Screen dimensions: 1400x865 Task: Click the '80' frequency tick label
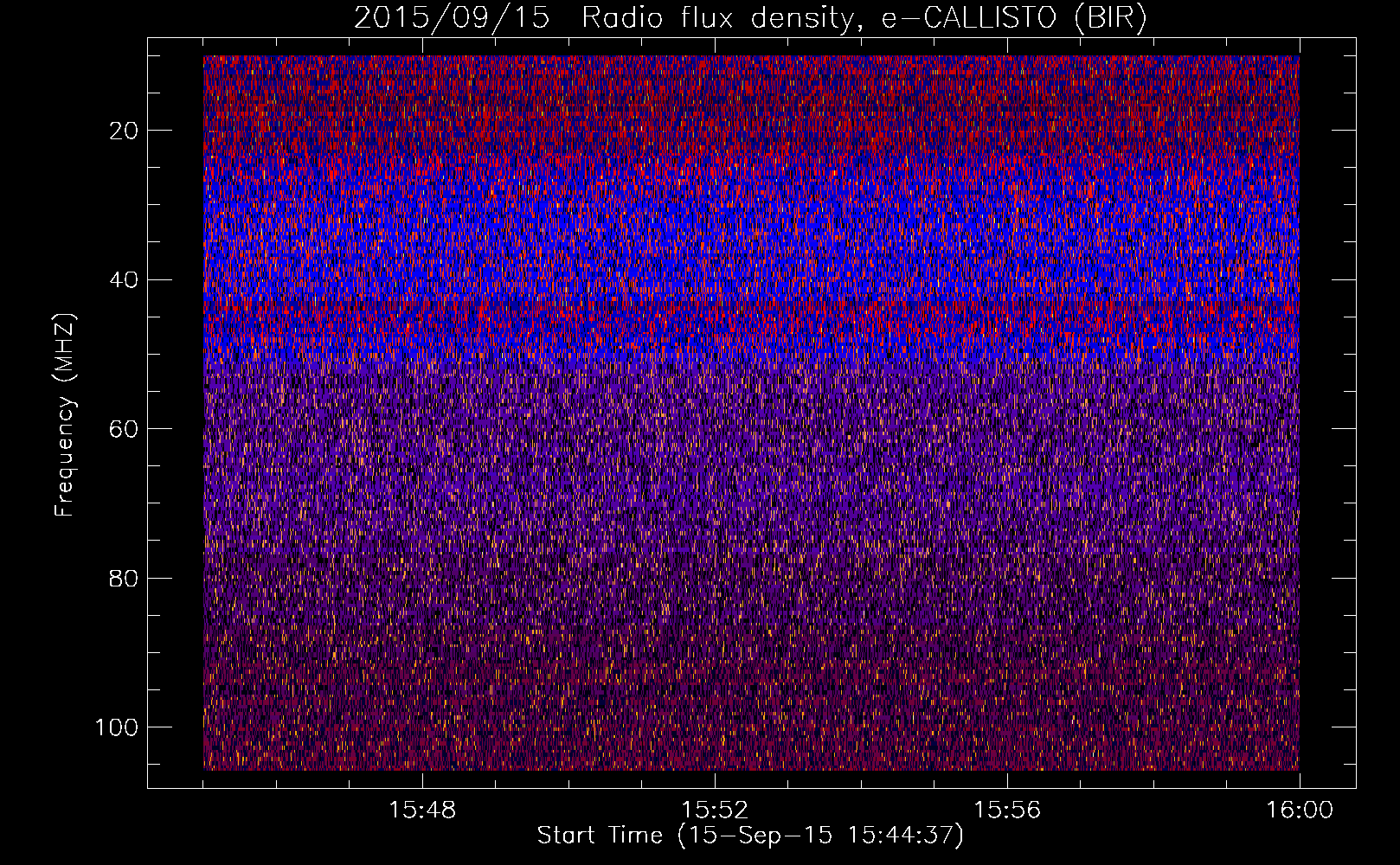125,578
